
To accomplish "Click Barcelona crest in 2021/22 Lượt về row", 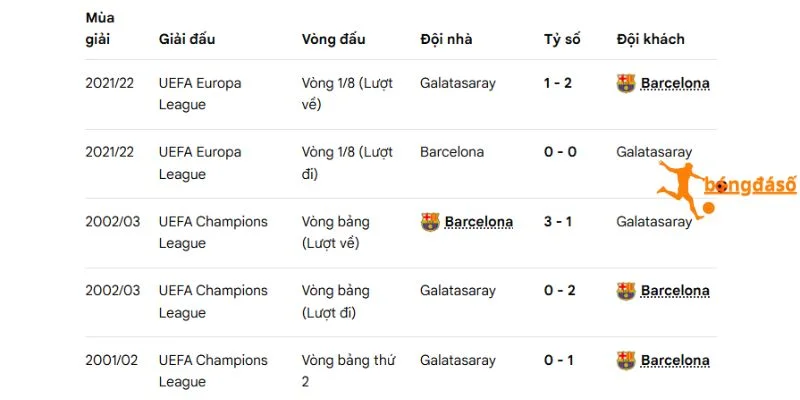I will point(626,83).
